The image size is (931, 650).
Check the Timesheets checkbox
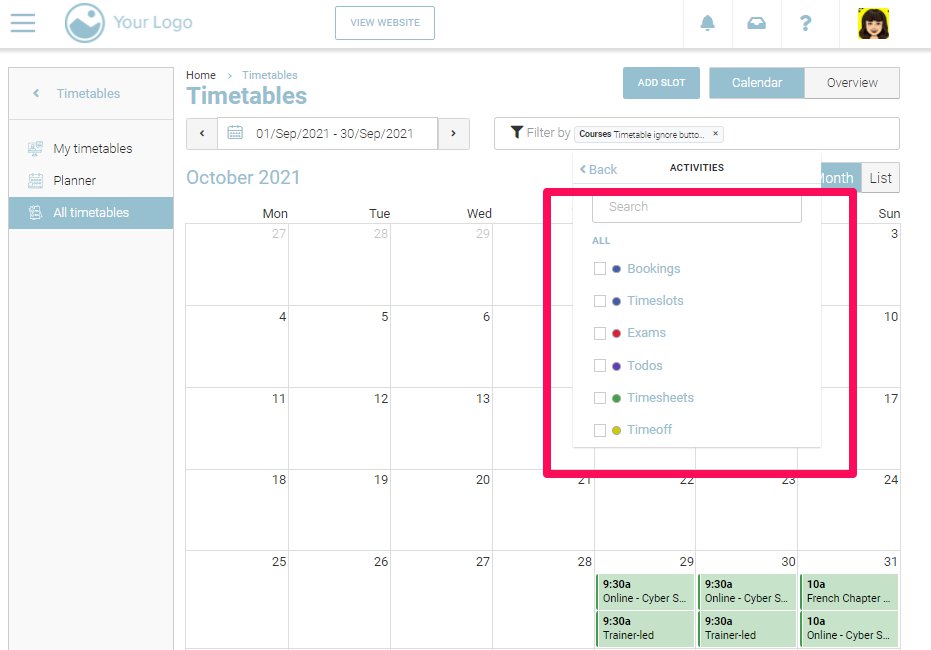600,398
